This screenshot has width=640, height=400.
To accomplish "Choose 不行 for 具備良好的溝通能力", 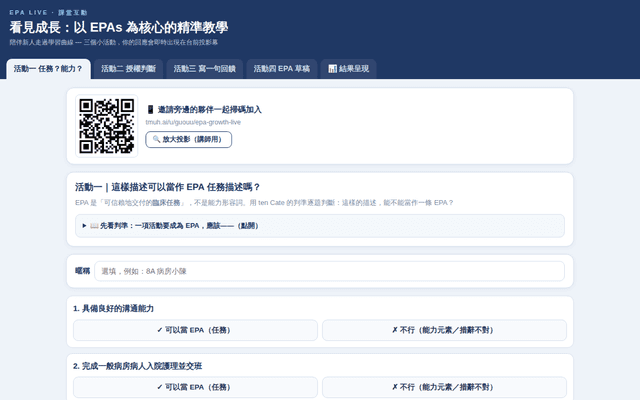I will coord(444,330).
